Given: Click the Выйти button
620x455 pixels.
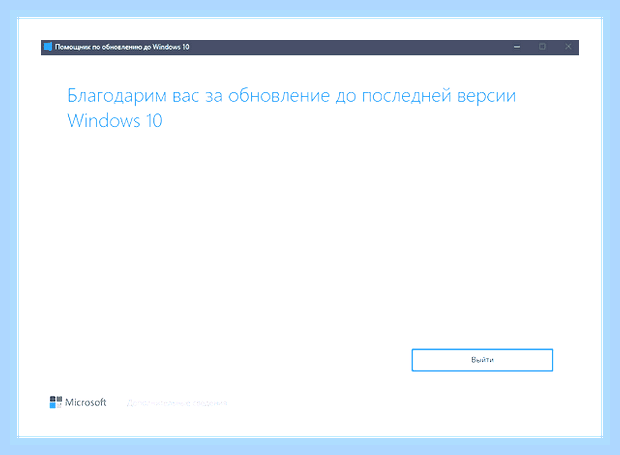Looking at the screenshot, I should (482, 360).
